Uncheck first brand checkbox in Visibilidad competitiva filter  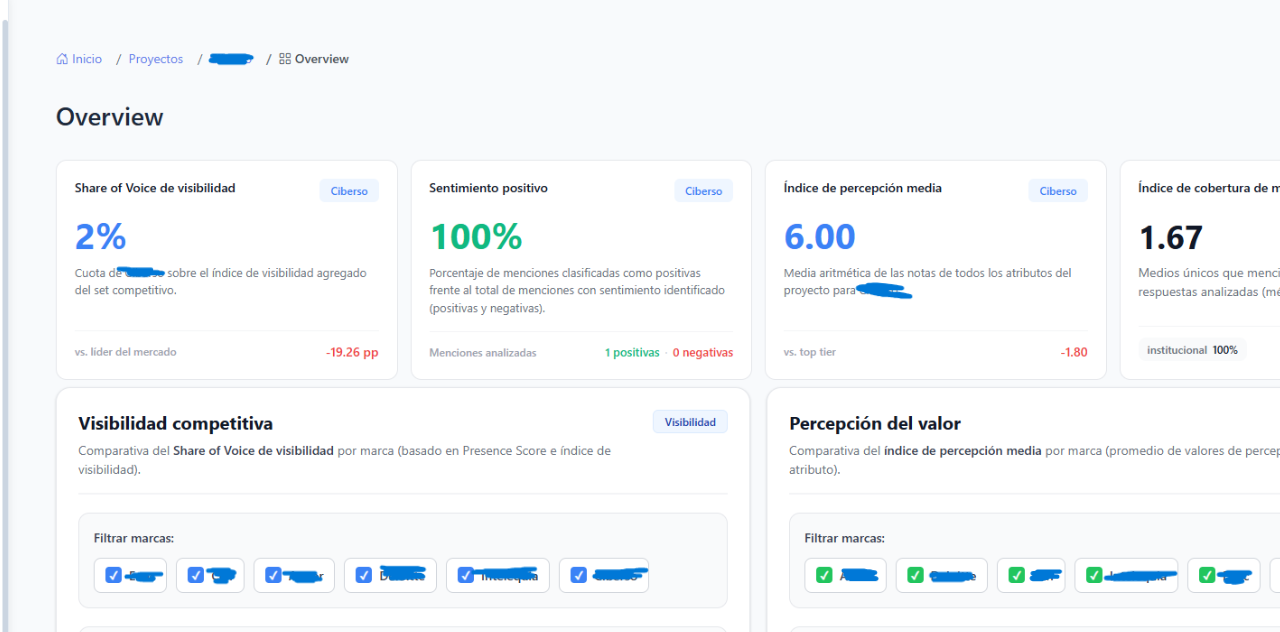113,575
